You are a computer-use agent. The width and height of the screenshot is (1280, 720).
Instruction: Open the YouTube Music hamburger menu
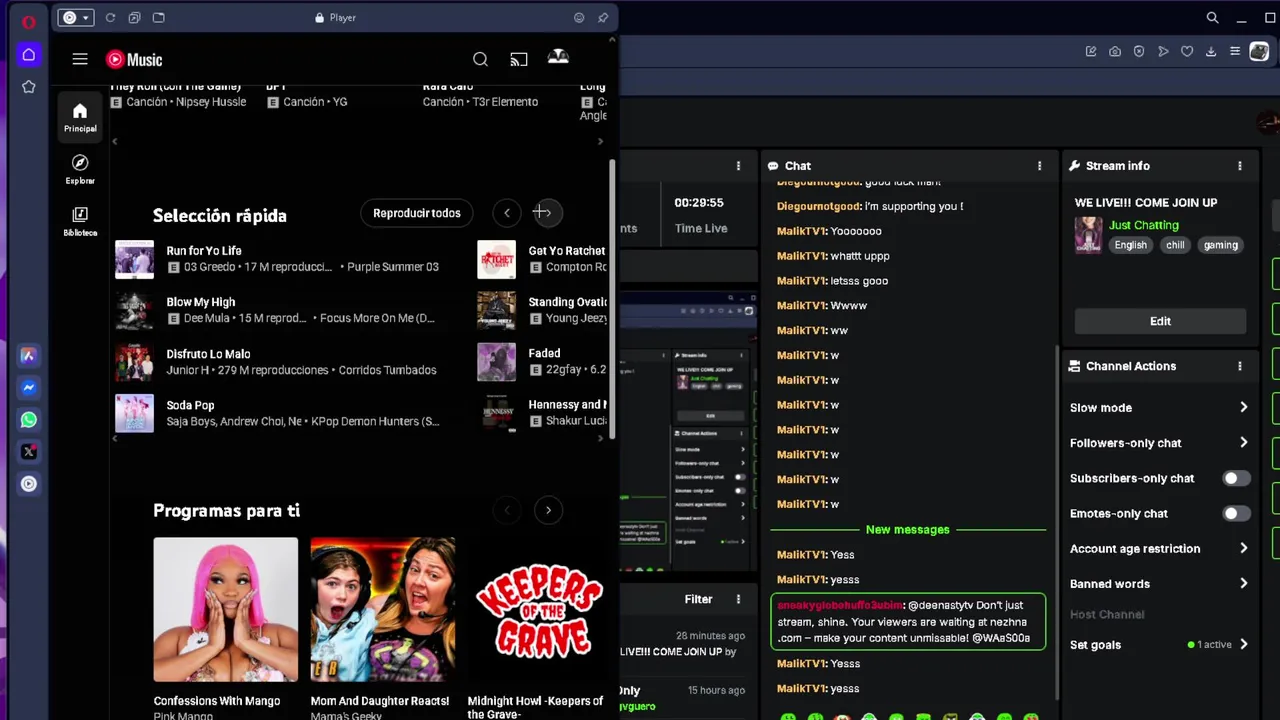tap(80, 59)
